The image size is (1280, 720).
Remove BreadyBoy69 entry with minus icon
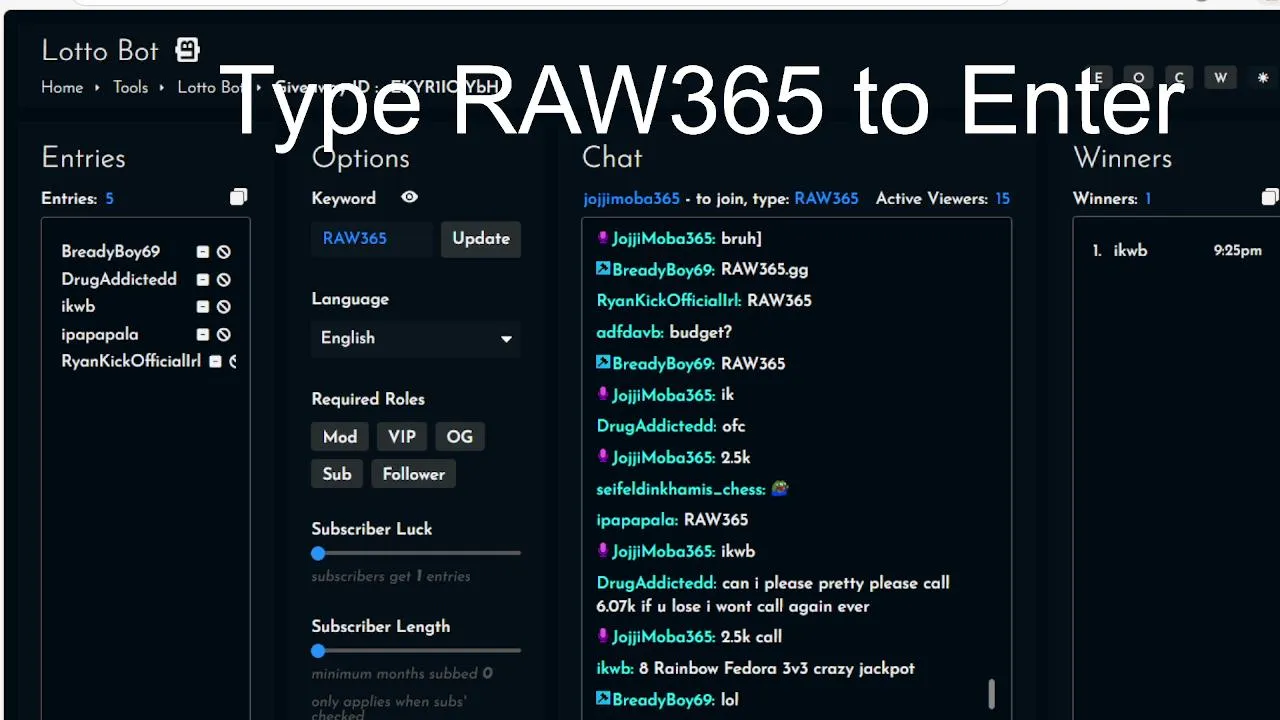[203, 252]
